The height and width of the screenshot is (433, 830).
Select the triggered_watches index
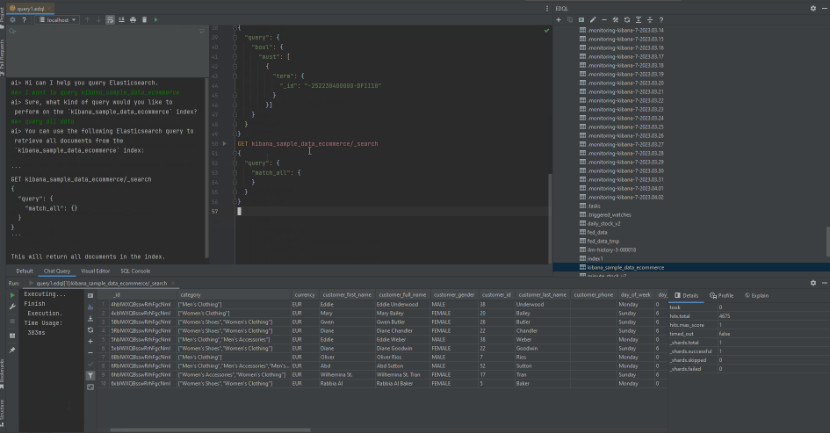(608, 215)
